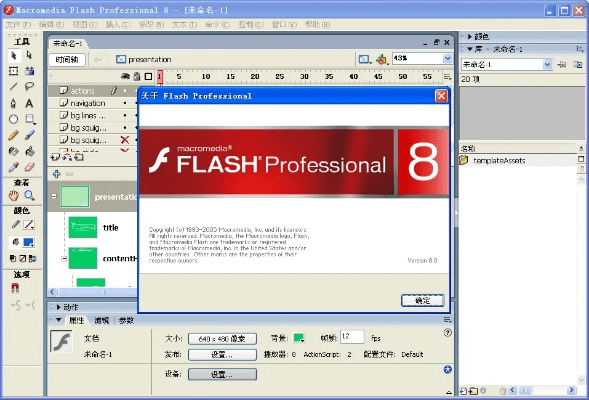Hide the navigation layer visibility dot
Screen dimensions: 589x400
click(125, 103)
